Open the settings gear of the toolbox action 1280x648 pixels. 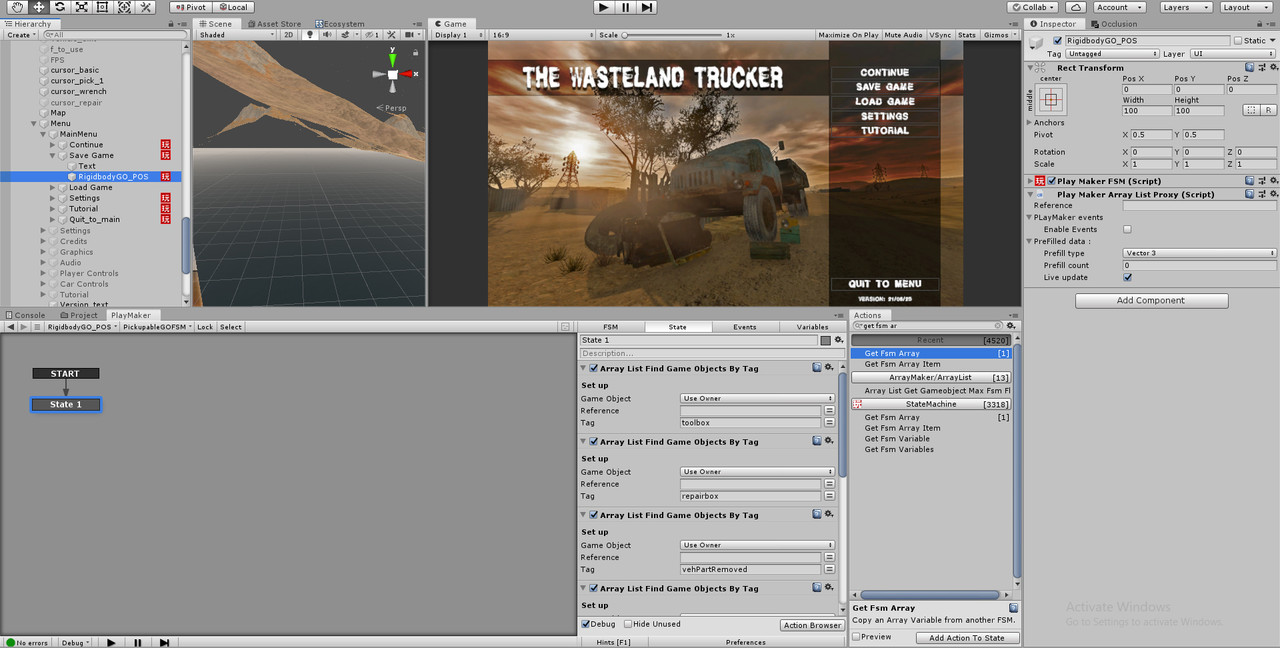pyautogui.click(x=829, y=368)
